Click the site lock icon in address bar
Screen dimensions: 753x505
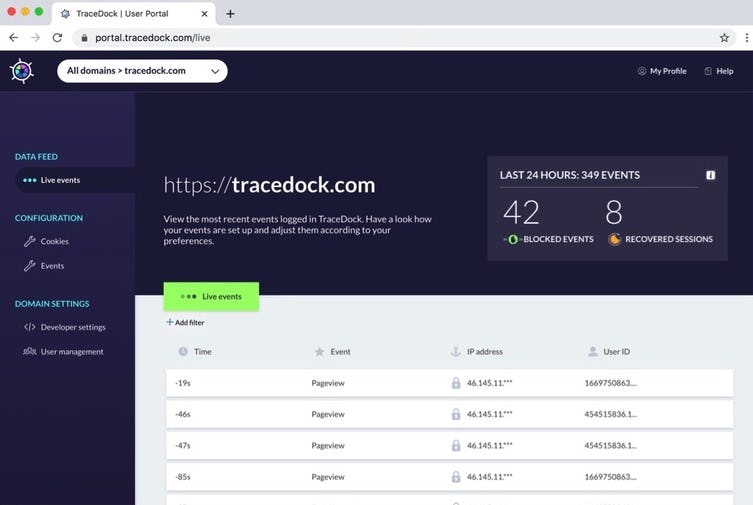click(84, 37)
